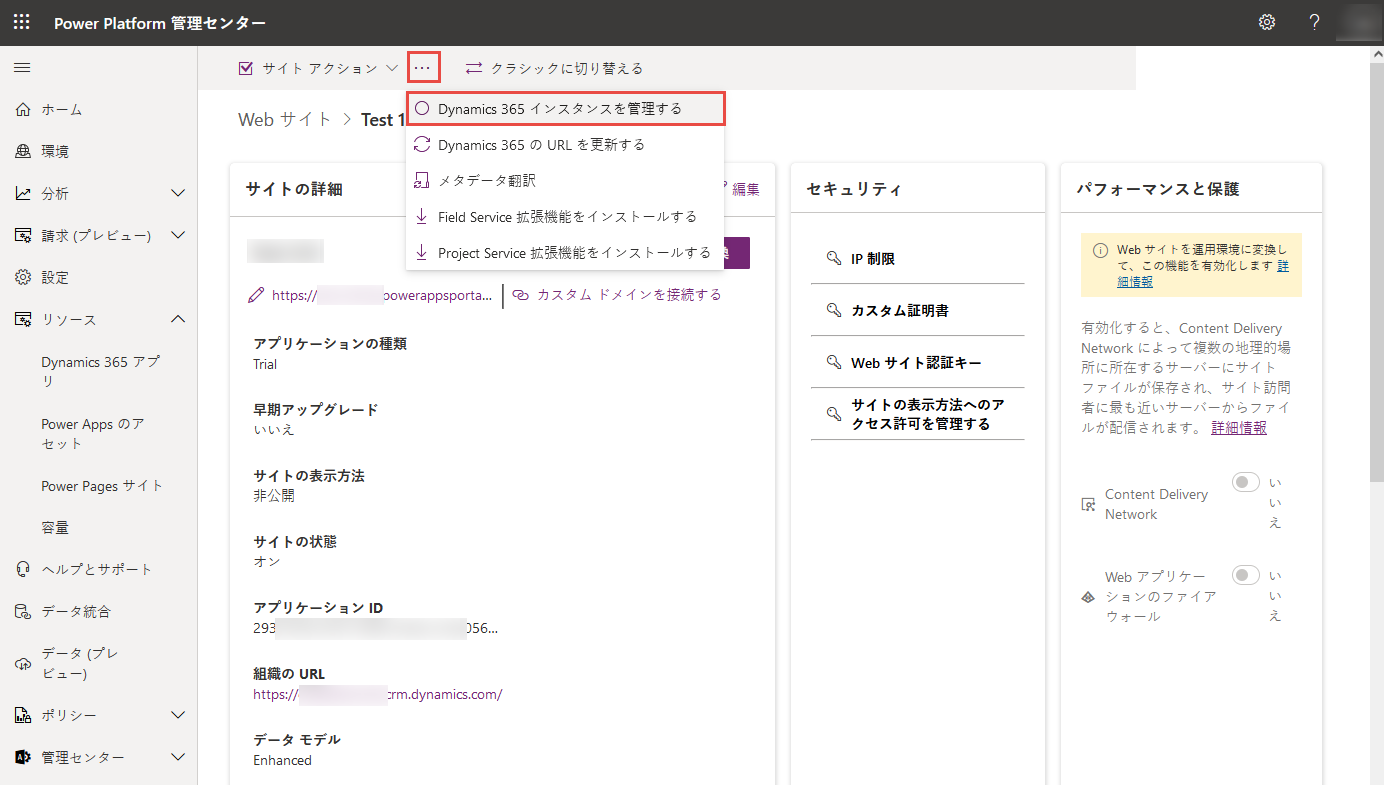
Task: Collapse the リソース section chevron
Action: pyautogui.click(x=179, y=319)
